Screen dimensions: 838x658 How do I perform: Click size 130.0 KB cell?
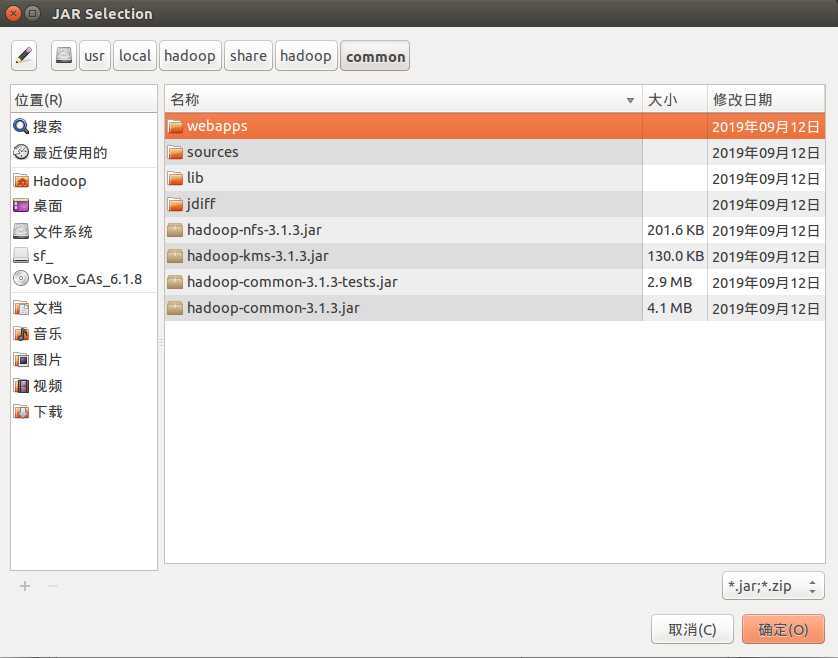click(x=675, y=256)
